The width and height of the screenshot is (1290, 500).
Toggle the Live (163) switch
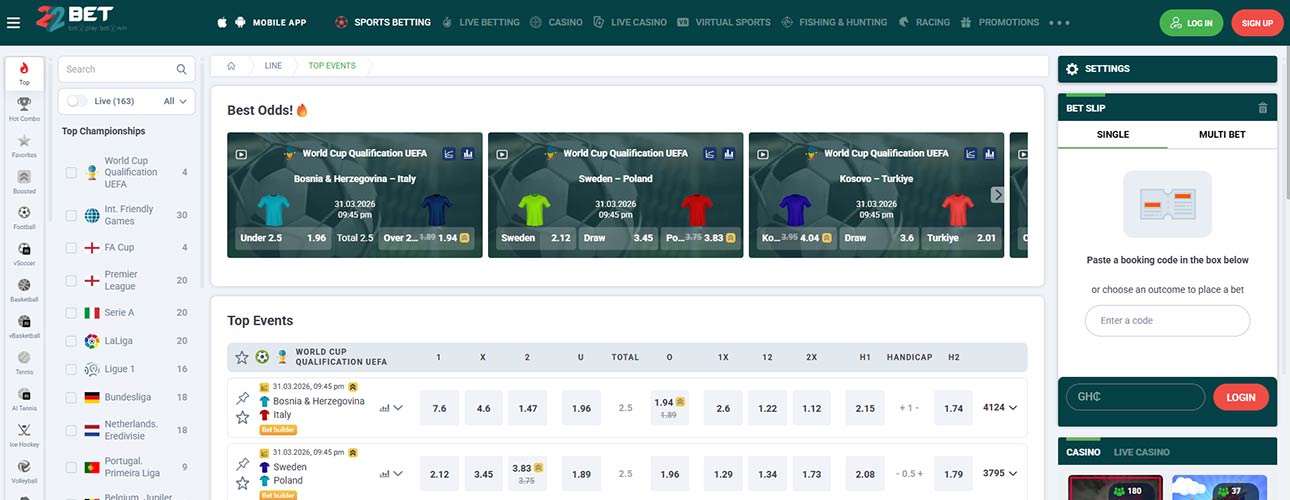click(77, 101)
